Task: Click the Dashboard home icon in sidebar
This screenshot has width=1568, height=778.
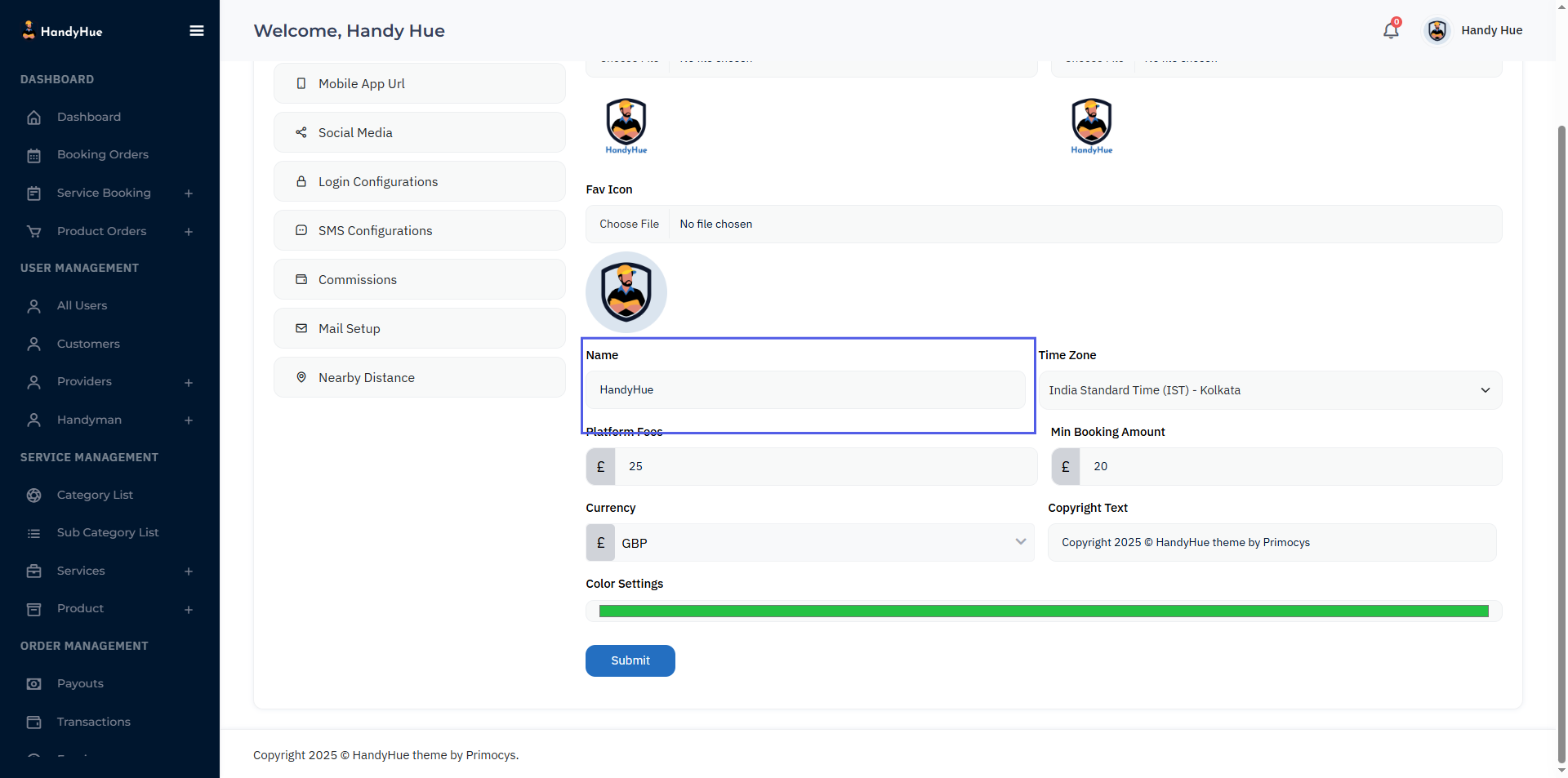Action: click(34, 118)
